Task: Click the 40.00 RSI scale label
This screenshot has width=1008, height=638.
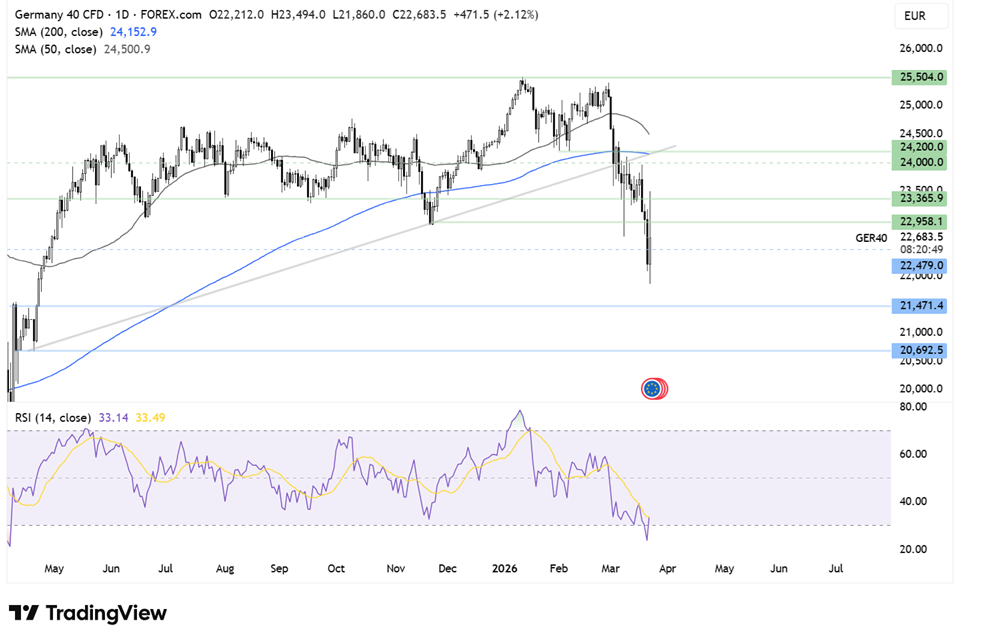Action: pyautogui.click(x=913, y=502)
